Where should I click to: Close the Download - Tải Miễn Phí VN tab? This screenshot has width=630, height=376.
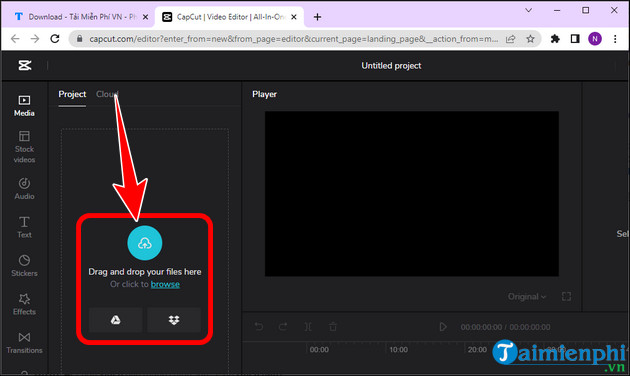(145, 17)
